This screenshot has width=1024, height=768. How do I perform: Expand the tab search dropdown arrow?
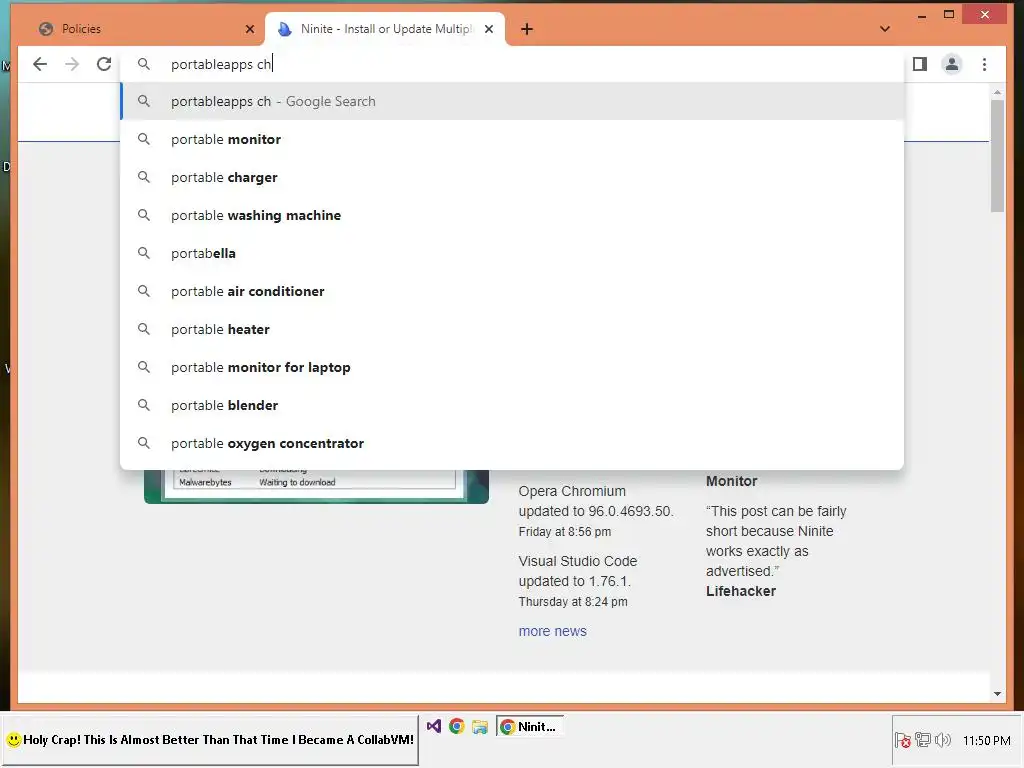pyautogui.click(x=885, y=29)
